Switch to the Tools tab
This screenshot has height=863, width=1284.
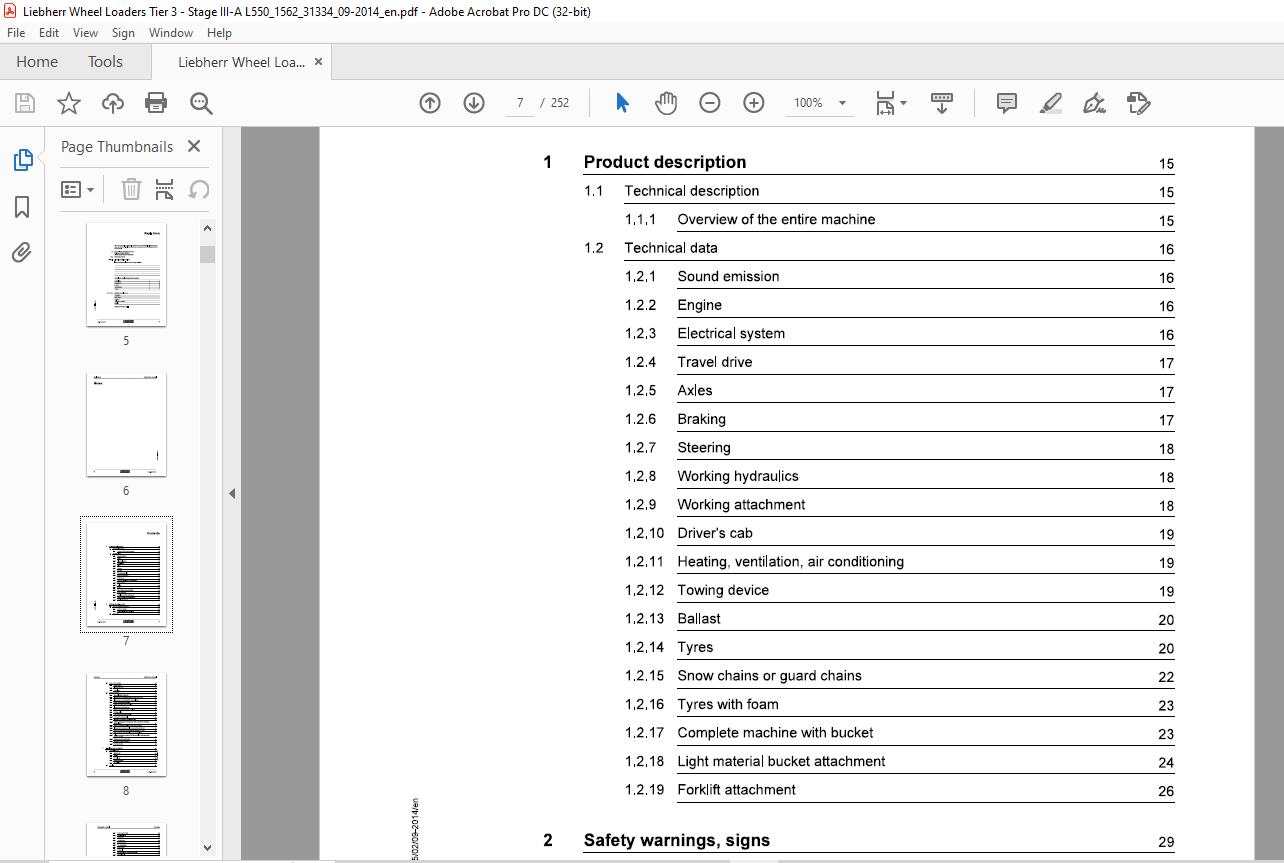[105, 62]
